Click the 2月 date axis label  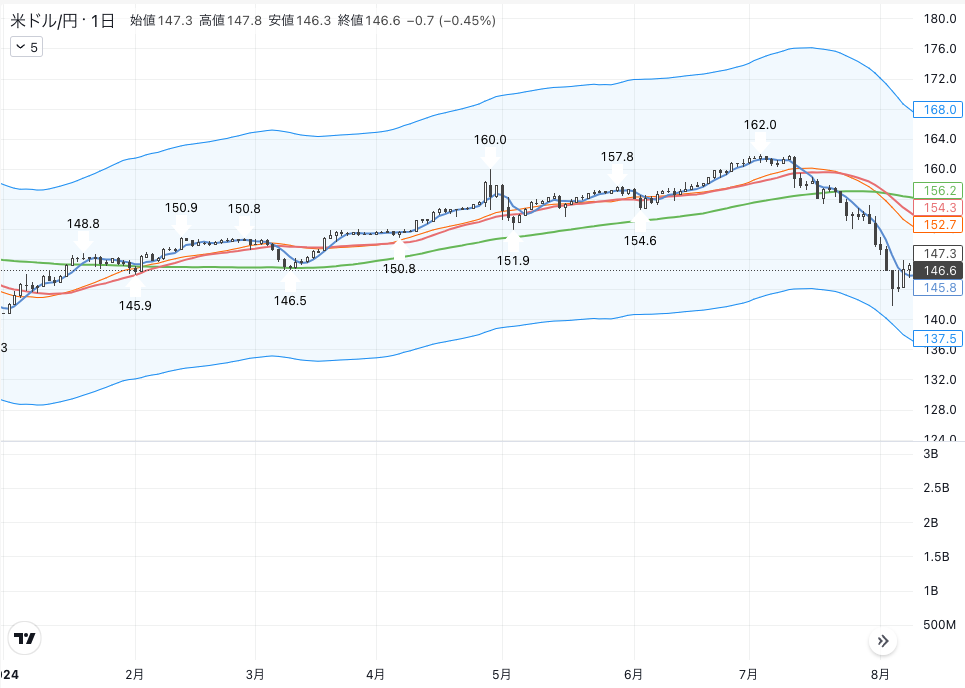click(x=134, y=674)
